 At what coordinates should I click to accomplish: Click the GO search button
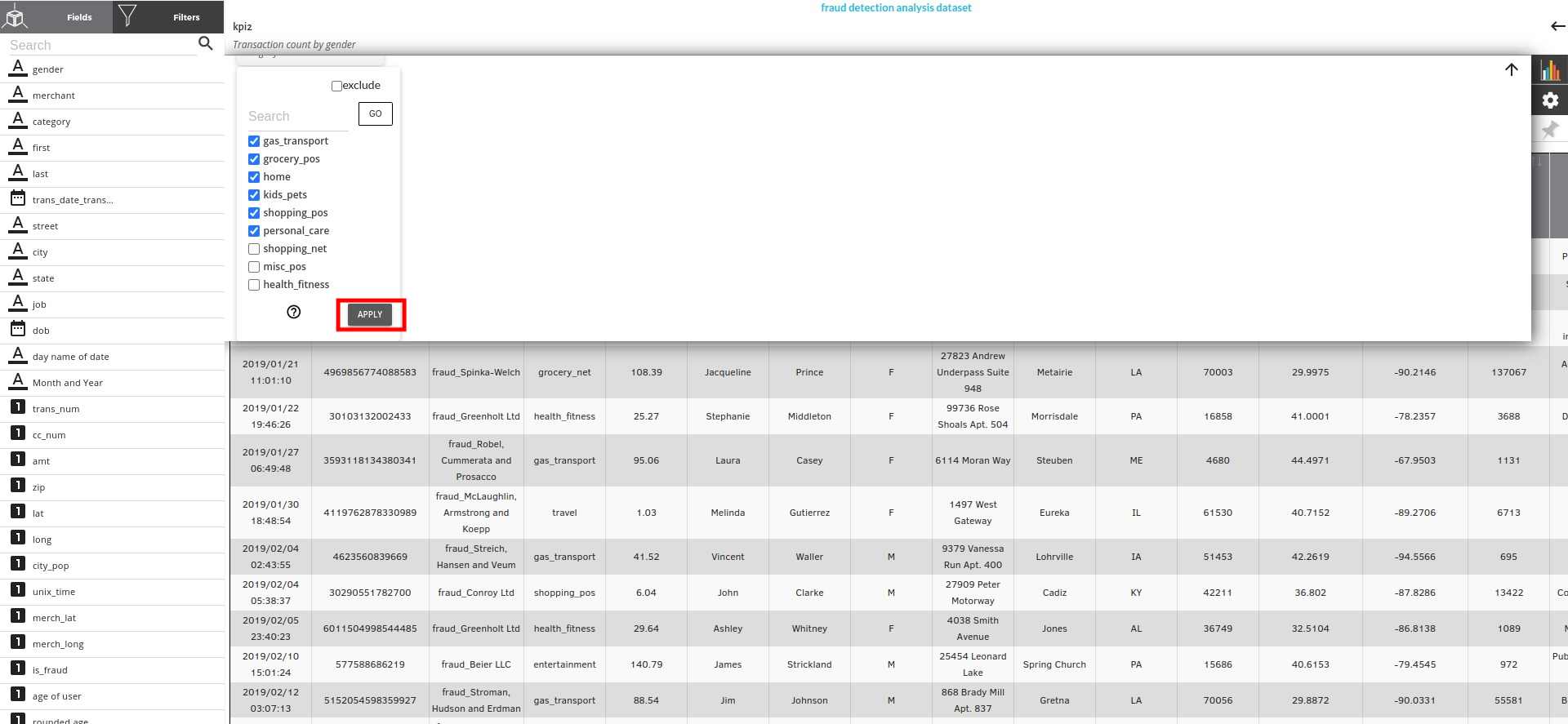click(x=376, y=113)
